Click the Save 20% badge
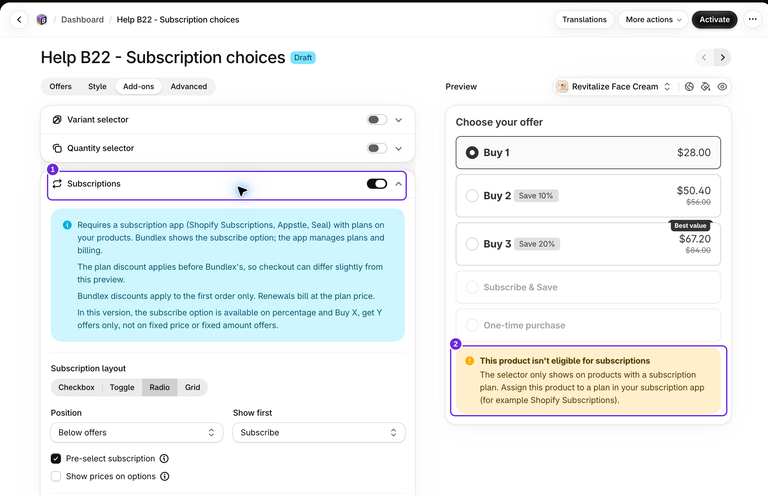The height and width of the screenshot is (495, 768). click(x=537, y=244)
